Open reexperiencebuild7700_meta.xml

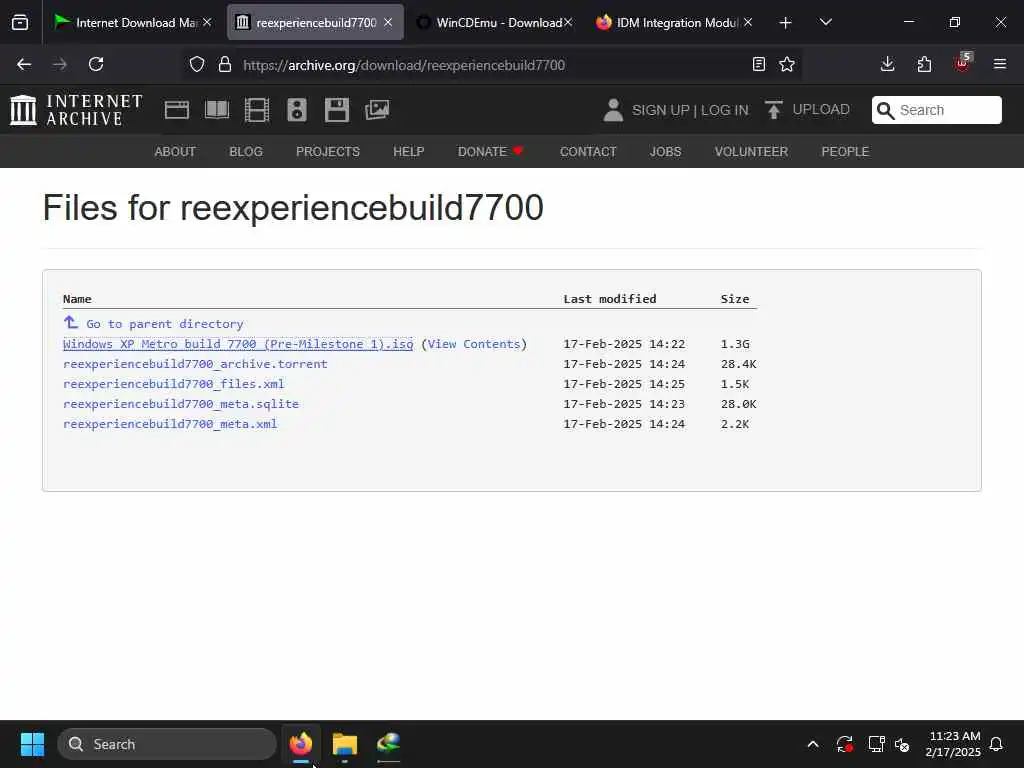coord(170,424)
